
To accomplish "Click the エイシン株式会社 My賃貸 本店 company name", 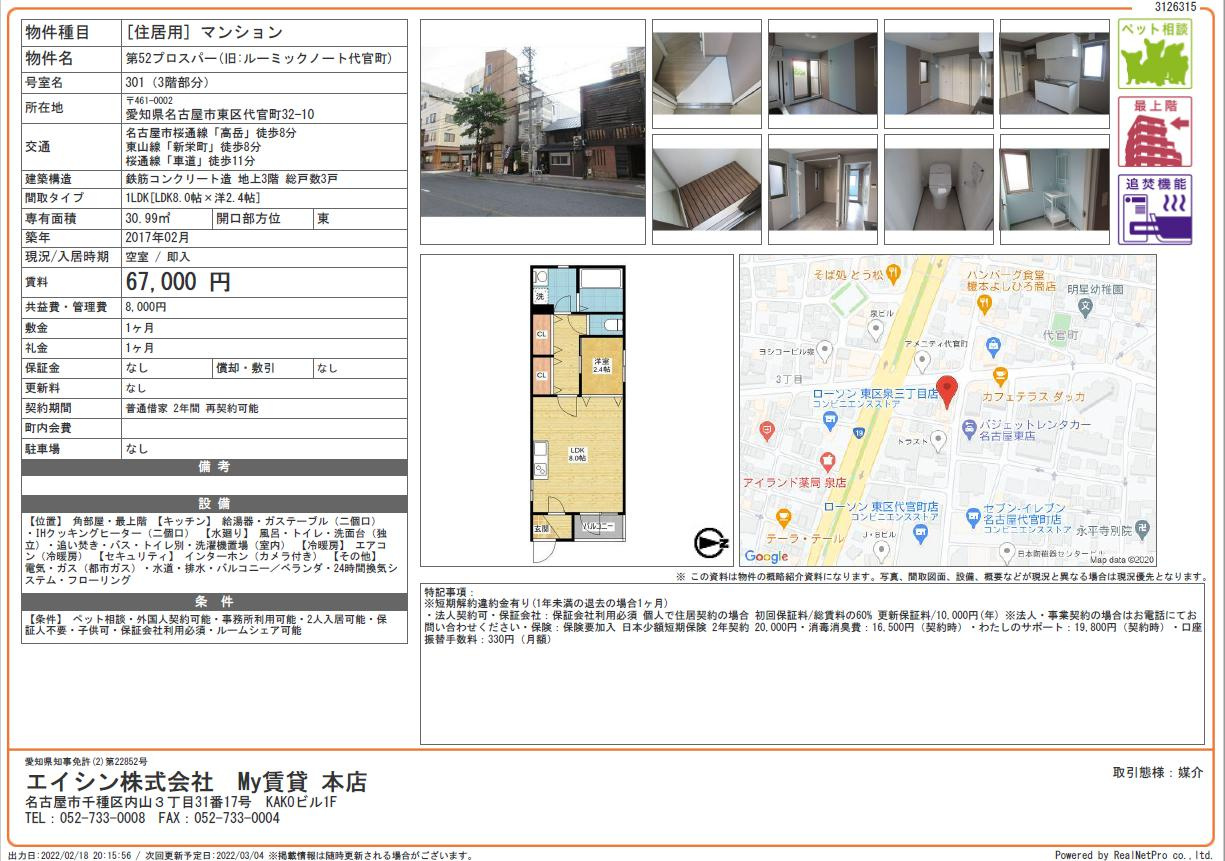I will pyautogui.click(x=196, y=781).
